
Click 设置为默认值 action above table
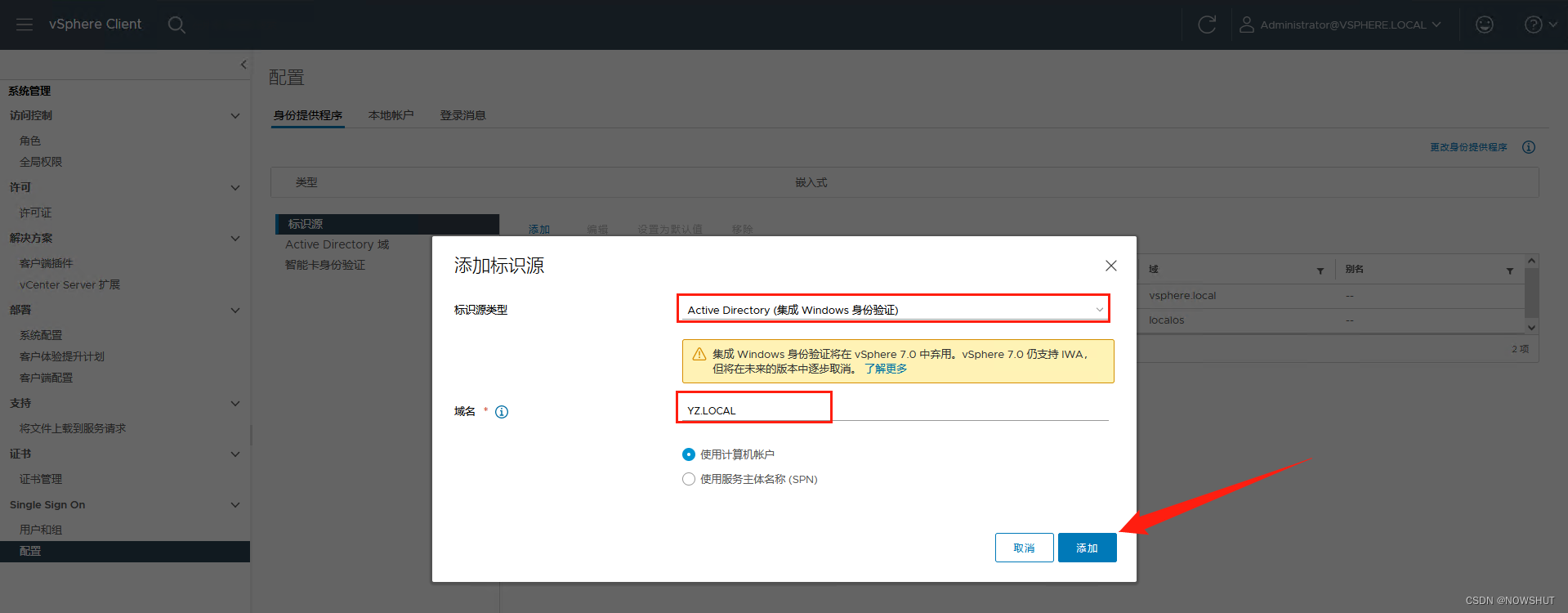click(x=670, y=229)
